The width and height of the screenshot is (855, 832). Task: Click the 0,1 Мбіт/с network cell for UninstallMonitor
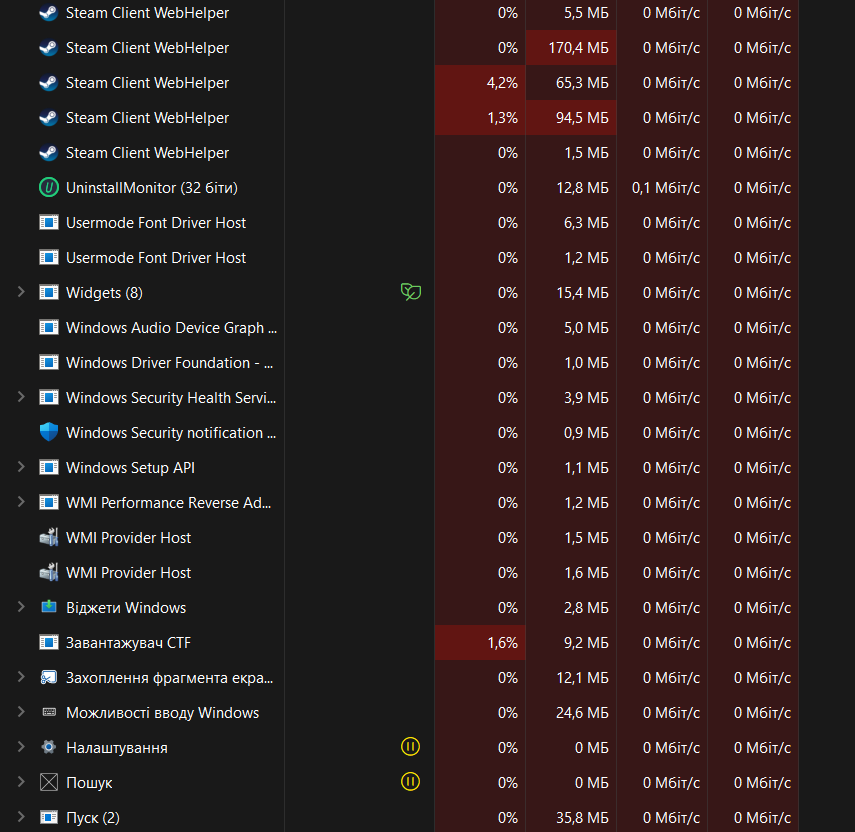[x=662, y=188]
